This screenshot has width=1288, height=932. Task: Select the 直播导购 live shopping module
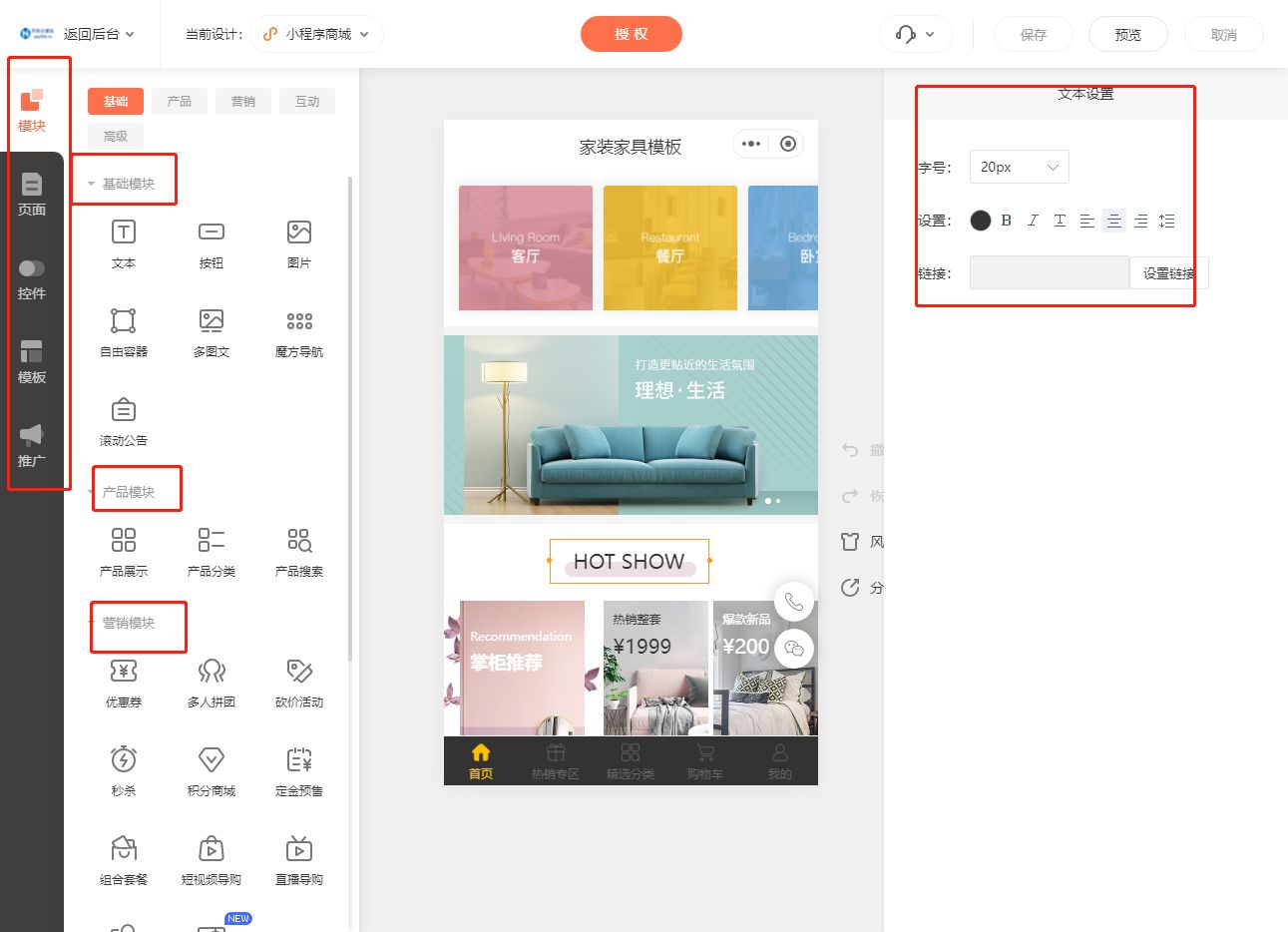299,860
